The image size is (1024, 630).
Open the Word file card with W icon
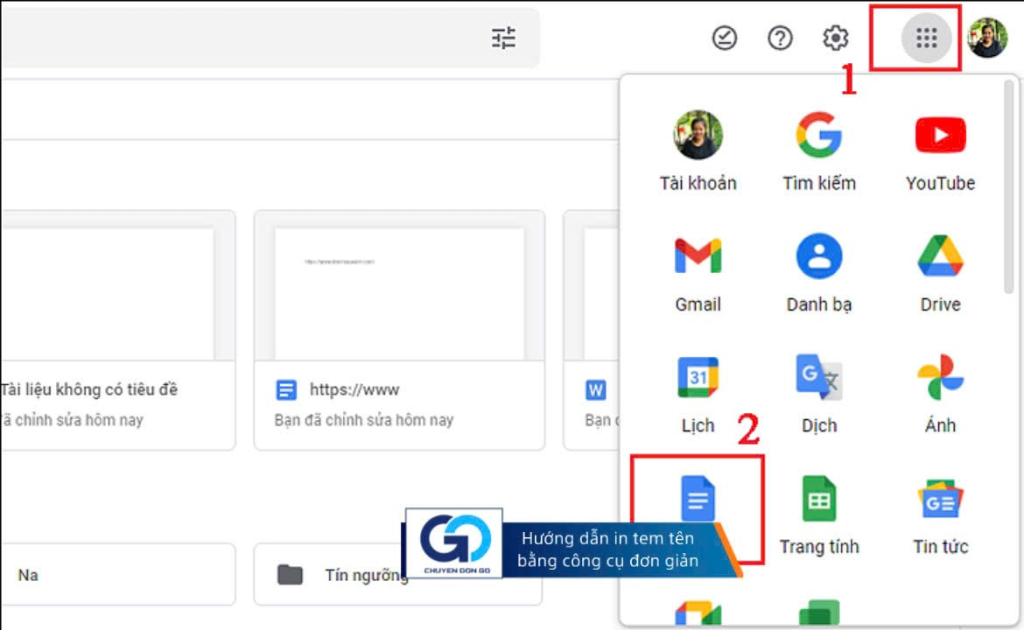click(591, 330)
